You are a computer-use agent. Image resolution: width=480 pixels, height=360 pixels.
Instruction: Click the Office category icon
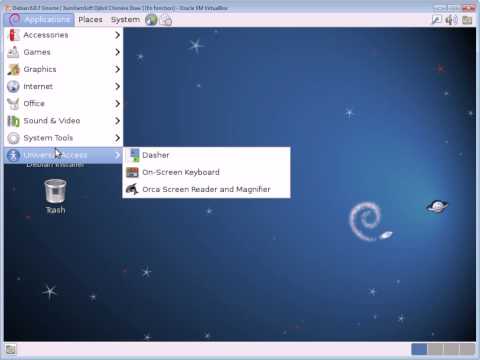tap(13, 104)
